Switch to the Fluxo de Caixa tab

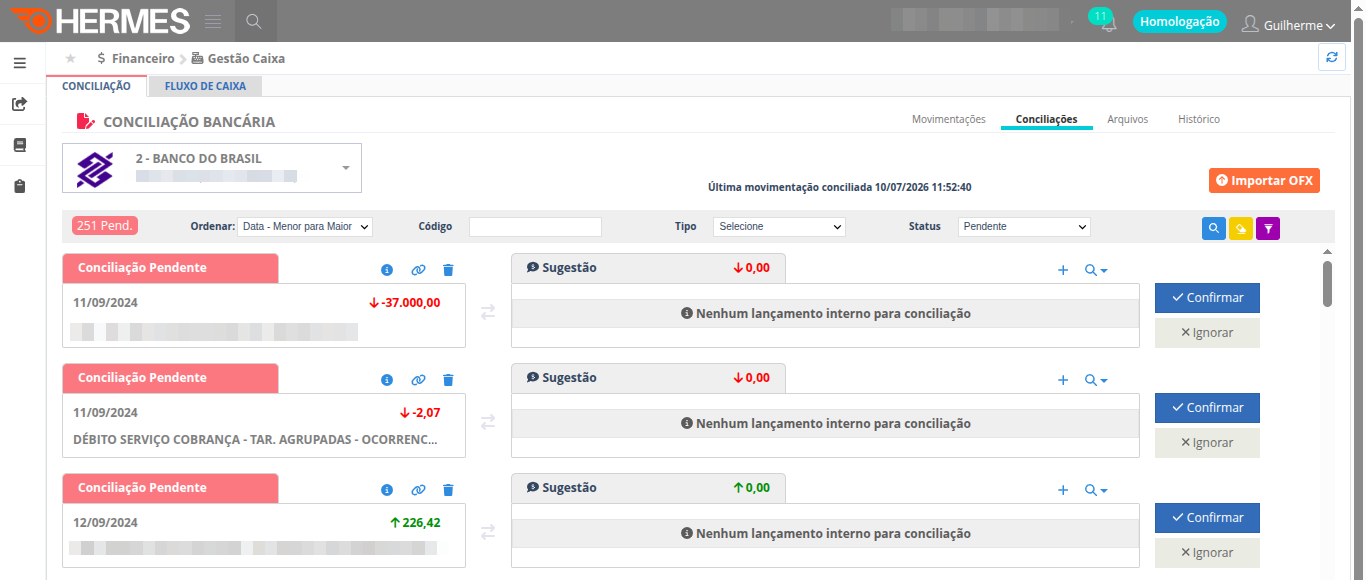pos(205,86)
